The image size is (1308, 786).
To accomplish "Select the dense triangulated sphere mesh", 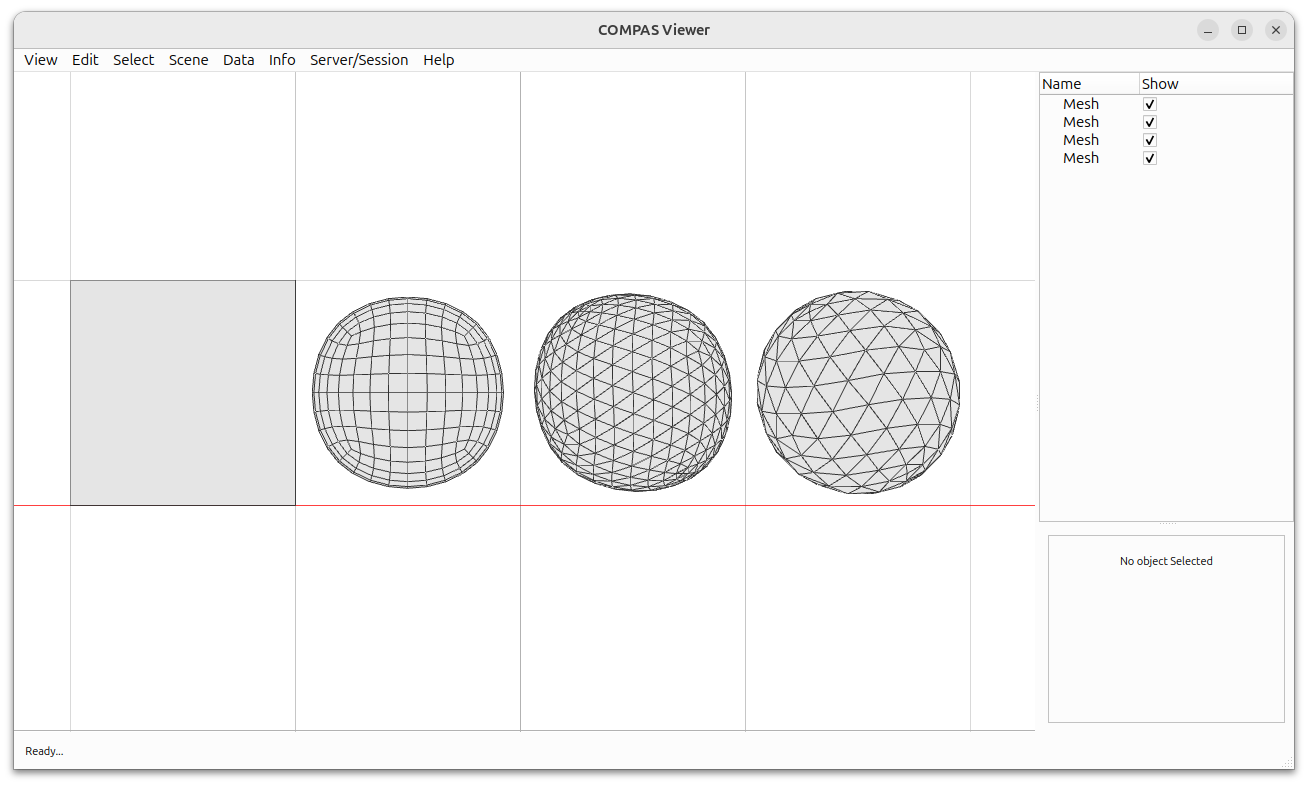I will tap(632, 392).
